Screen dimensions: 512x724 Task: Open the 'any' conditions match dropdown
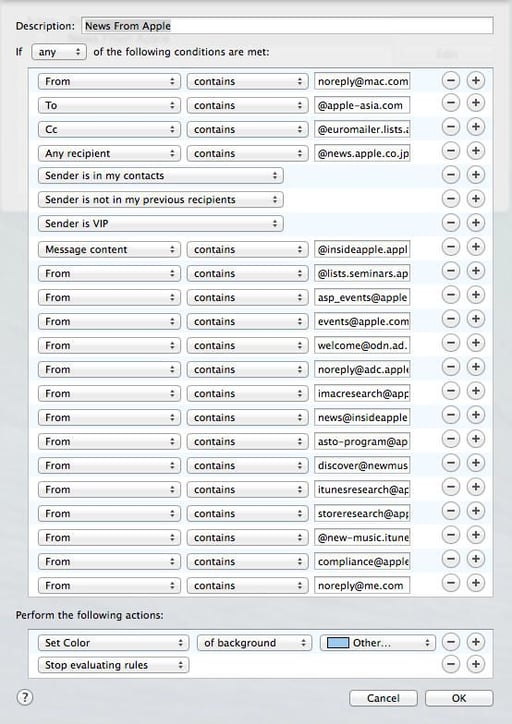click(59, 52)
